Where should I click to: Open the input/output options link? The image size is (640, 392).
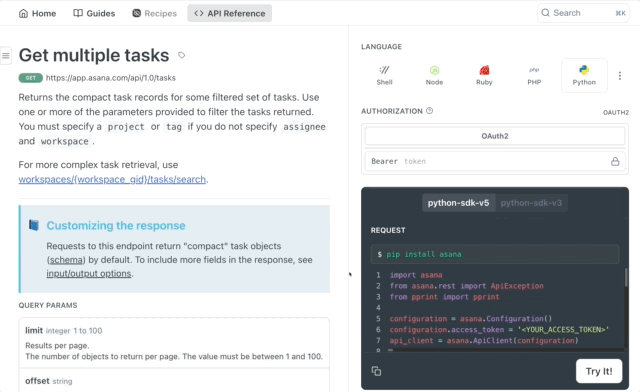click(89, 273)
